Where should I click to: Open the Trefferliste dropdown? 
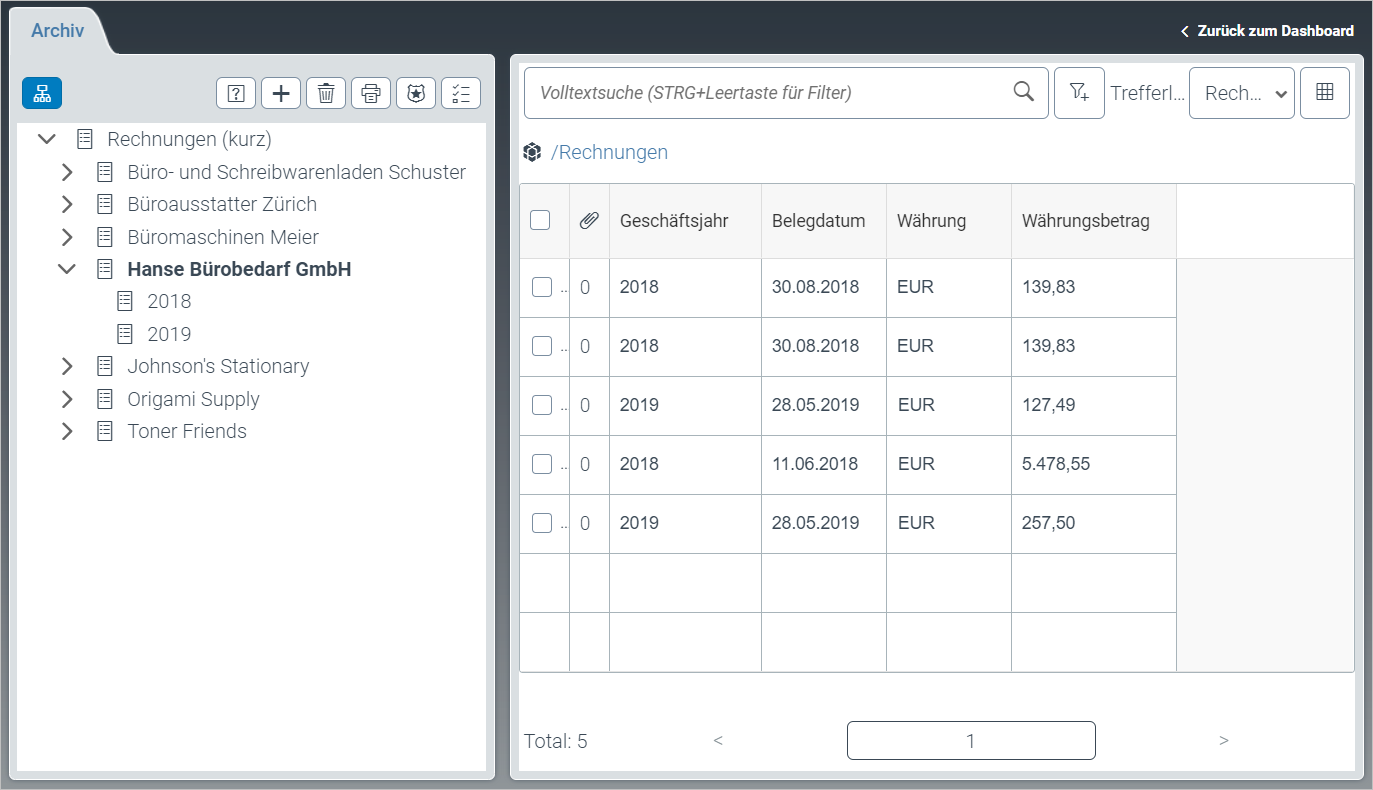(1241, 93)
